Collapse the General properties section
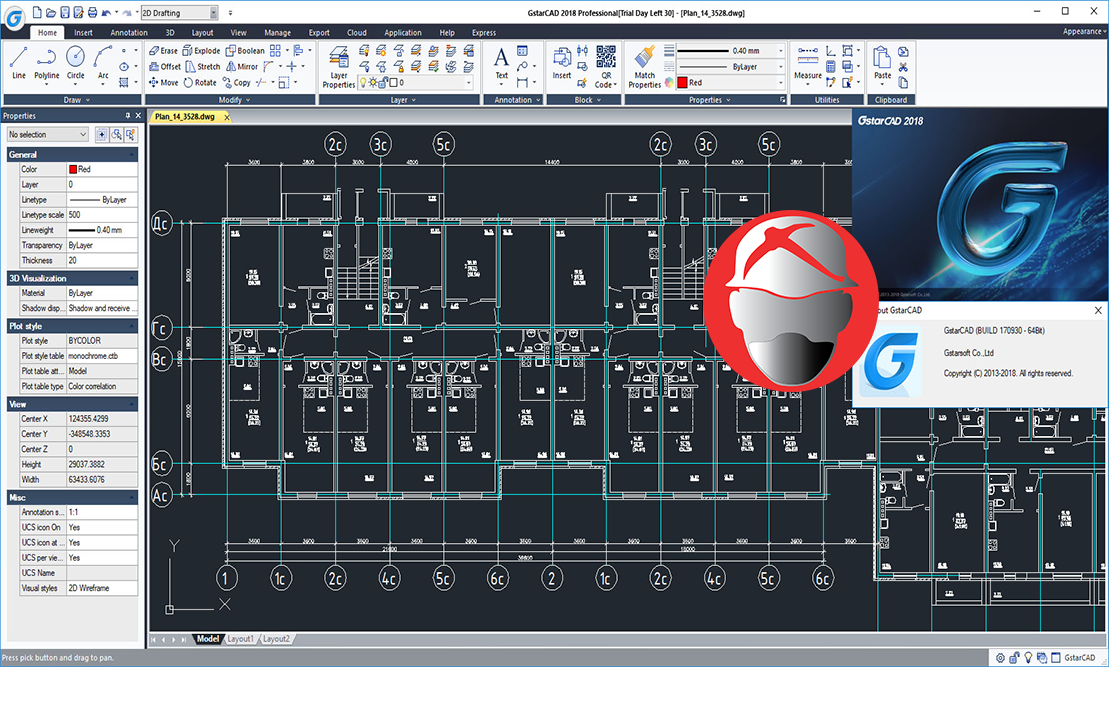This screenshot has height=706, width=1109. (x=72, y=154)
